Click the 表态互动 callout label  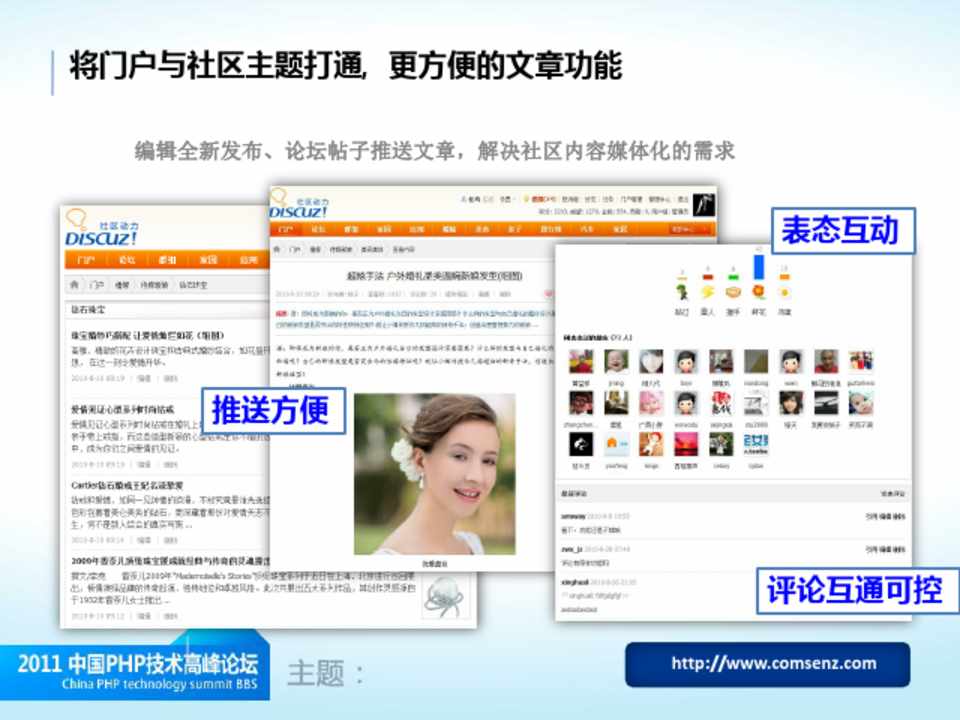click(x=841, y=231)
